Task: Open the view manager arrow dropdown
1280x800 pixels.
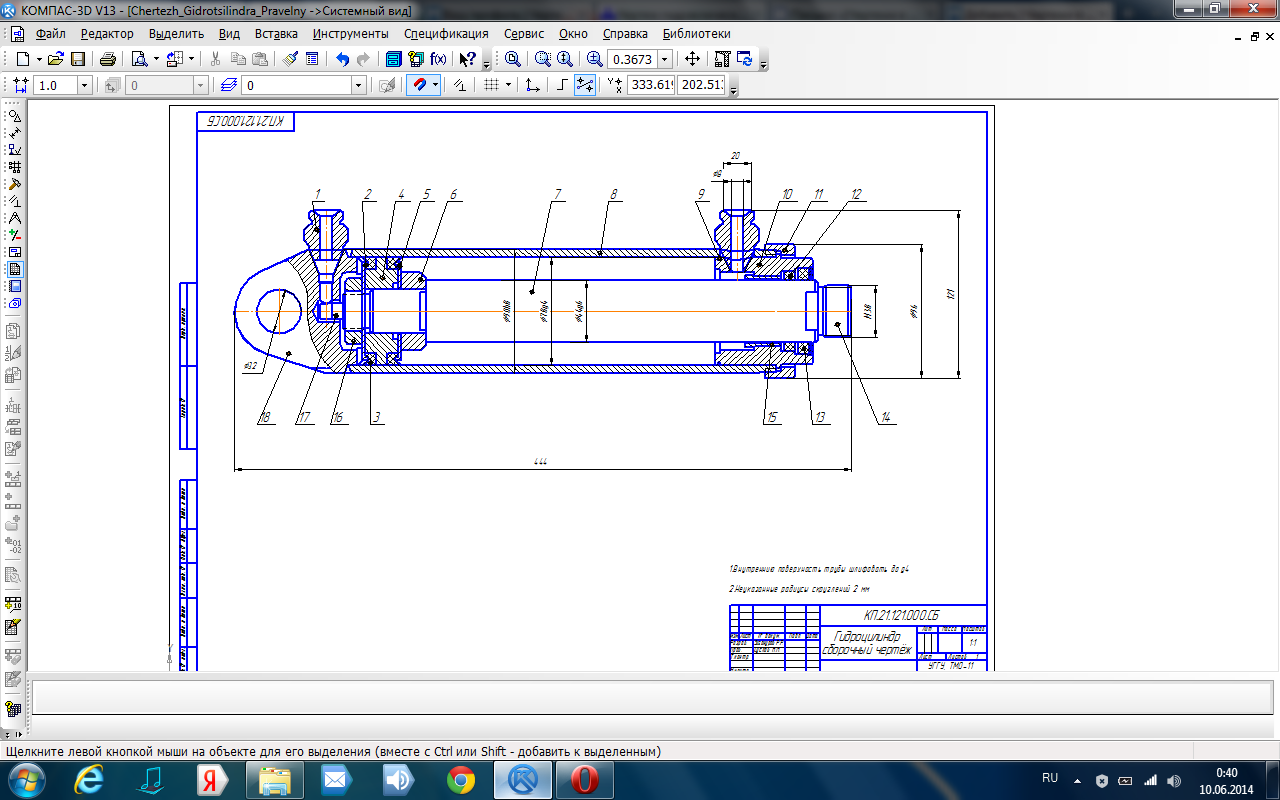Action: 192,59
